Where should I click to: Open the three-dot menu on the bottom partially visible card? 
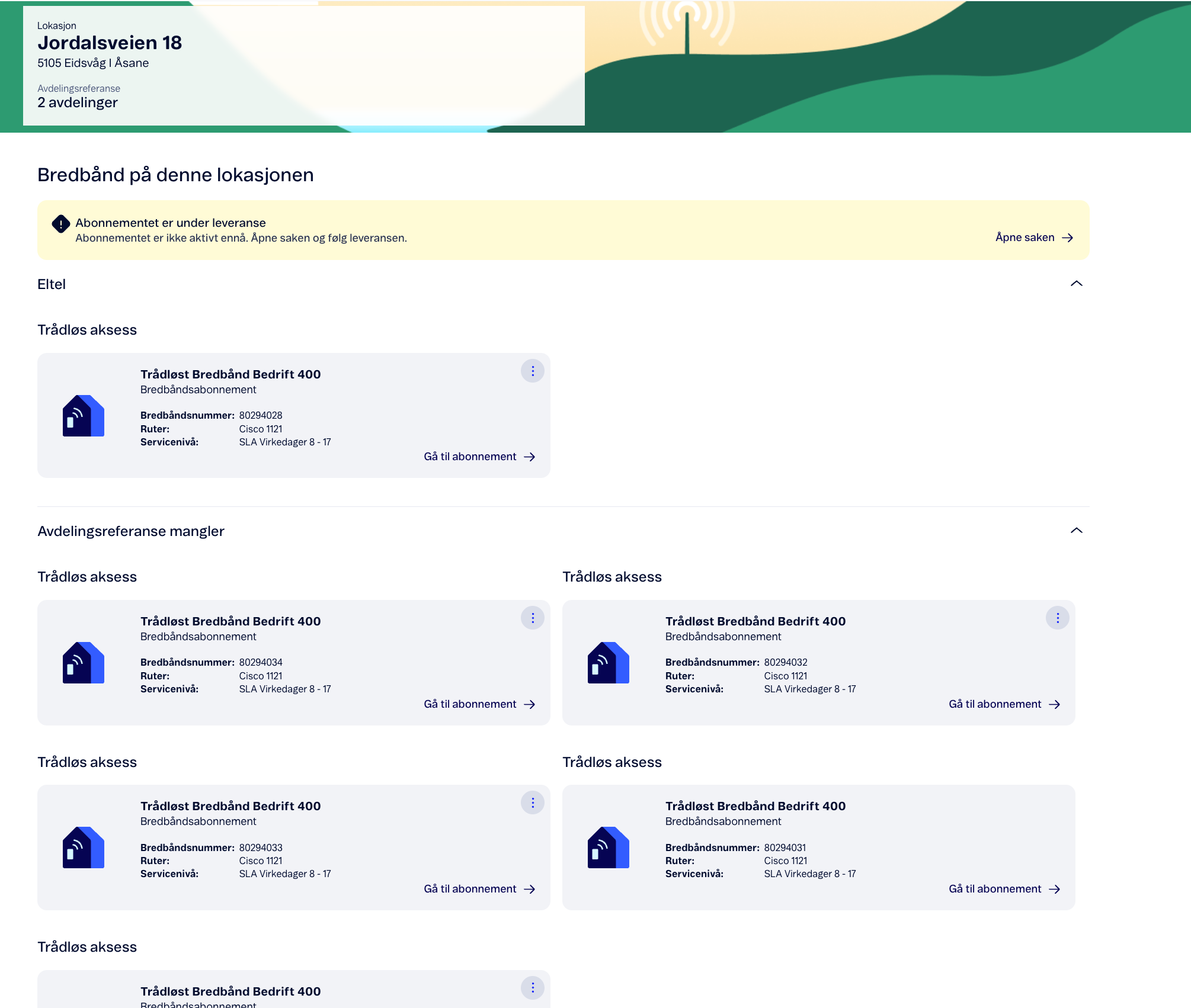pyautogui.click(x=532, y=987)
